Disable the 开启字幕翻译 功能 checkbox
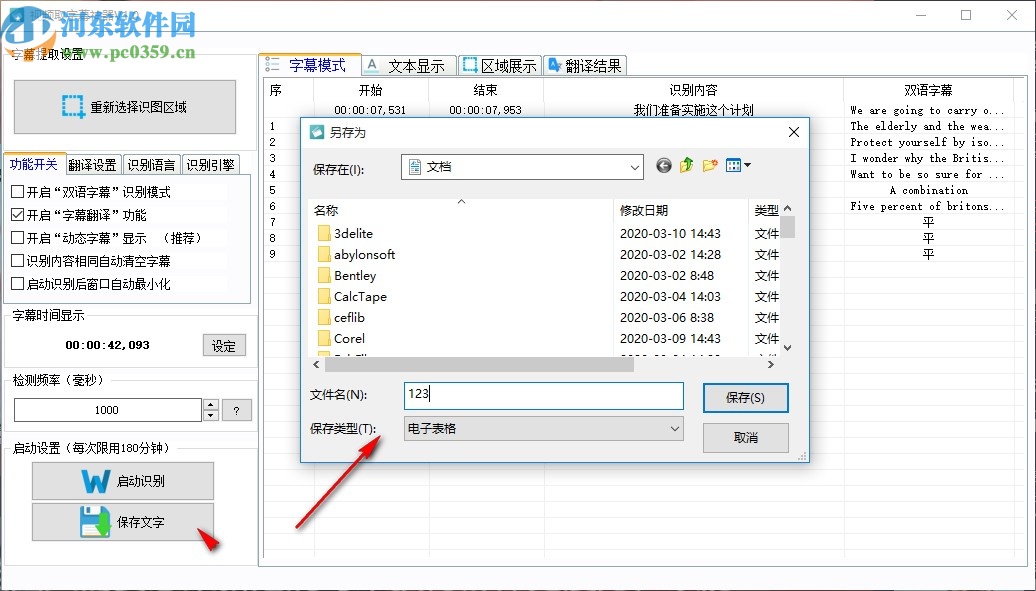Screen dimensions: 1036x591 [x=17, y=214]
